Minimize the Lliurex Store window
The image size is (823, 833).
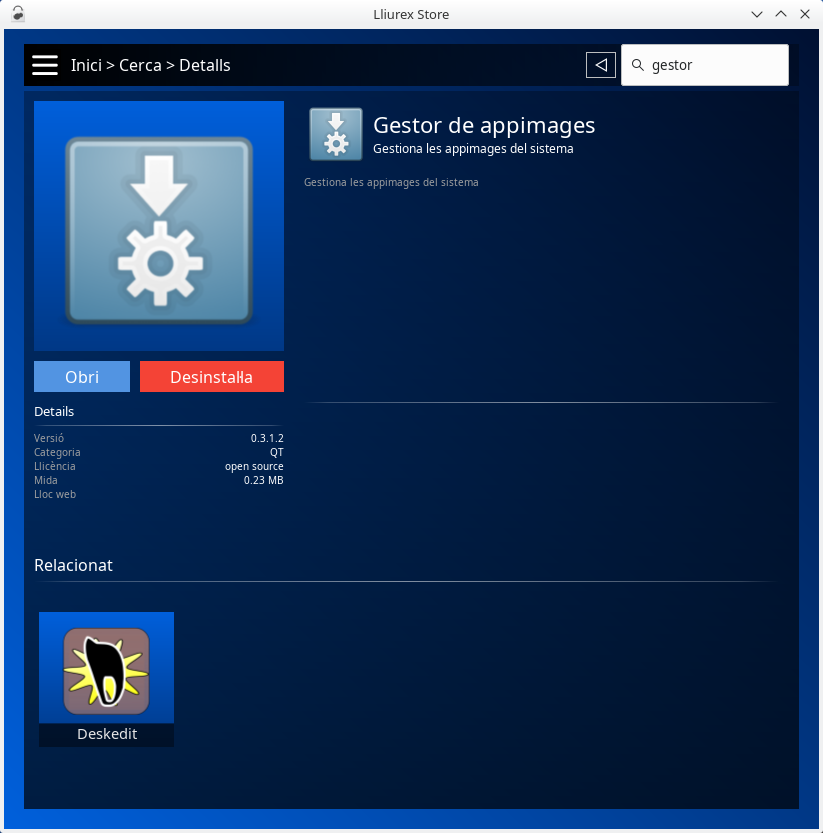pos(757,14)
